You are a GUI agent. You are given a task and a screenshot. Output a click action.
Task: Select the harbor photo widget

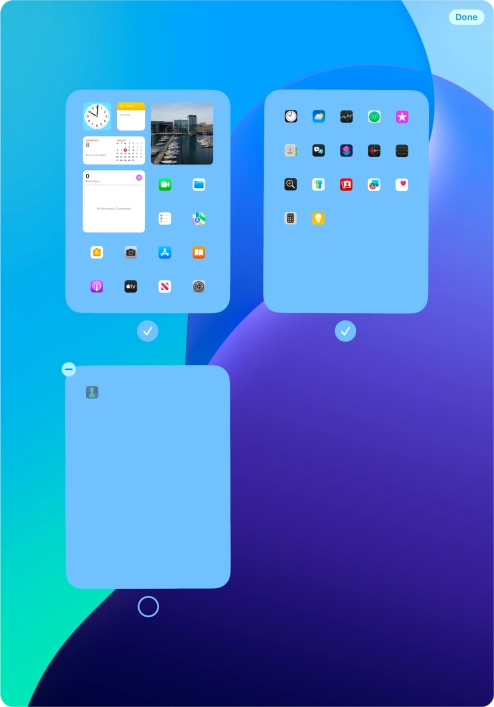[x=182, y=133]
